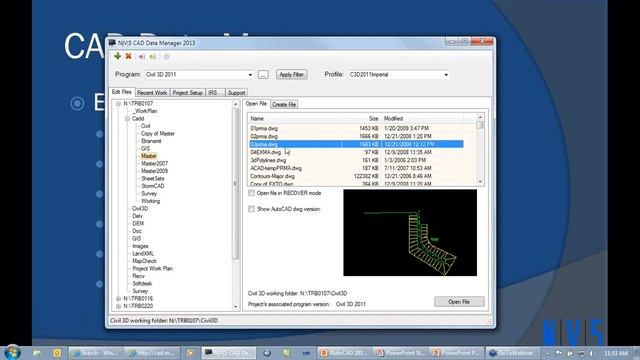Select the MapCheck folder

pos(144,261)
